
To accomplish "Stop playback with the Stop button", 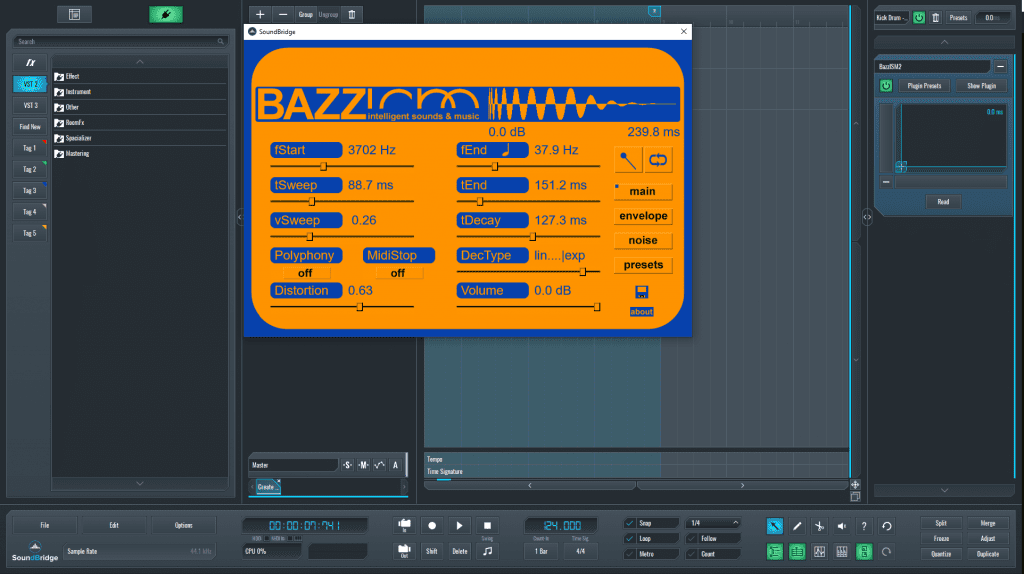I will tap(486, 525).
